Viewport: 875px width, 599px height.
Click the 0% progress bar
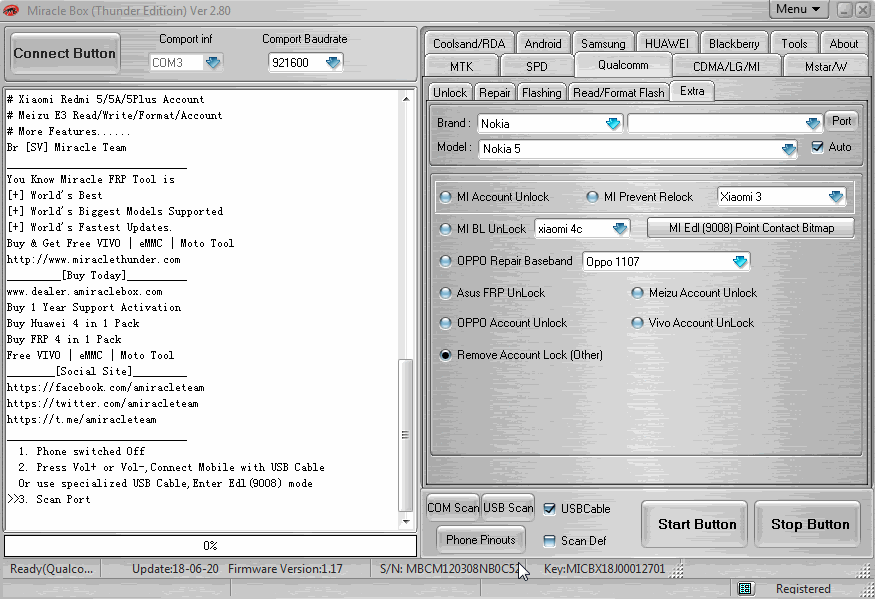(x=210, y=545)
